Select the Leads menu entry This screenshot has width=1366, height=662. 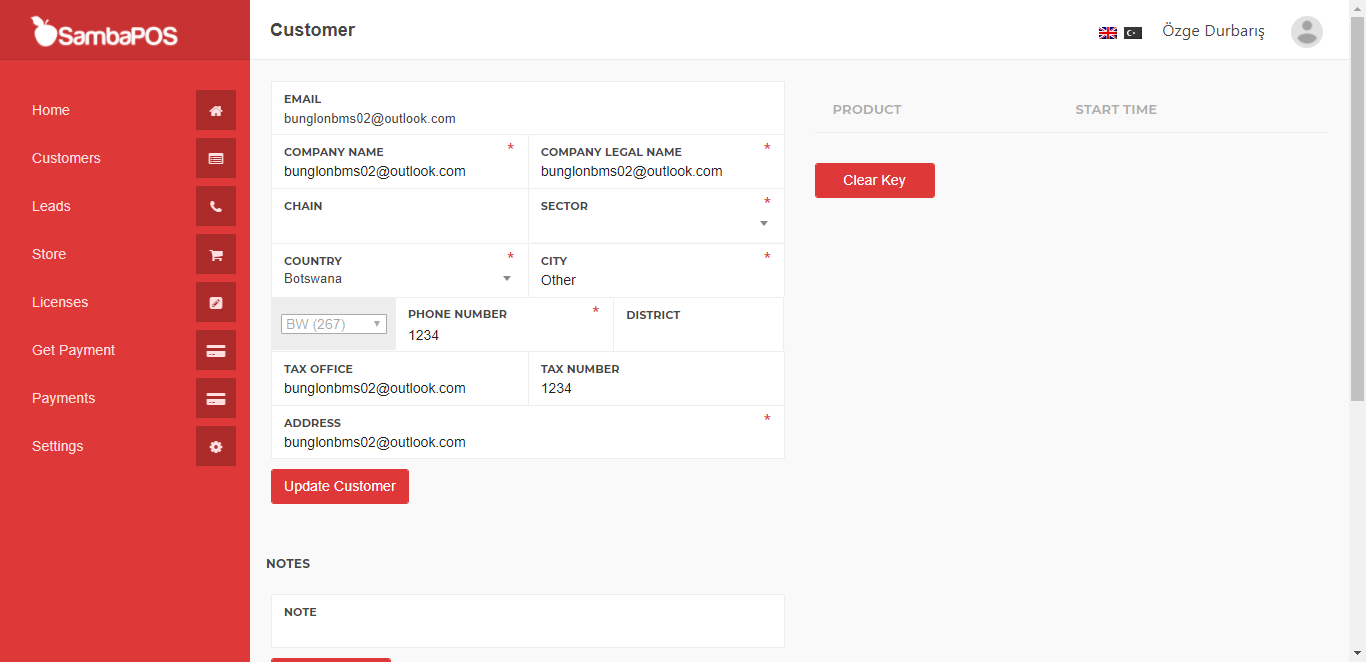[x=51, y=206]
